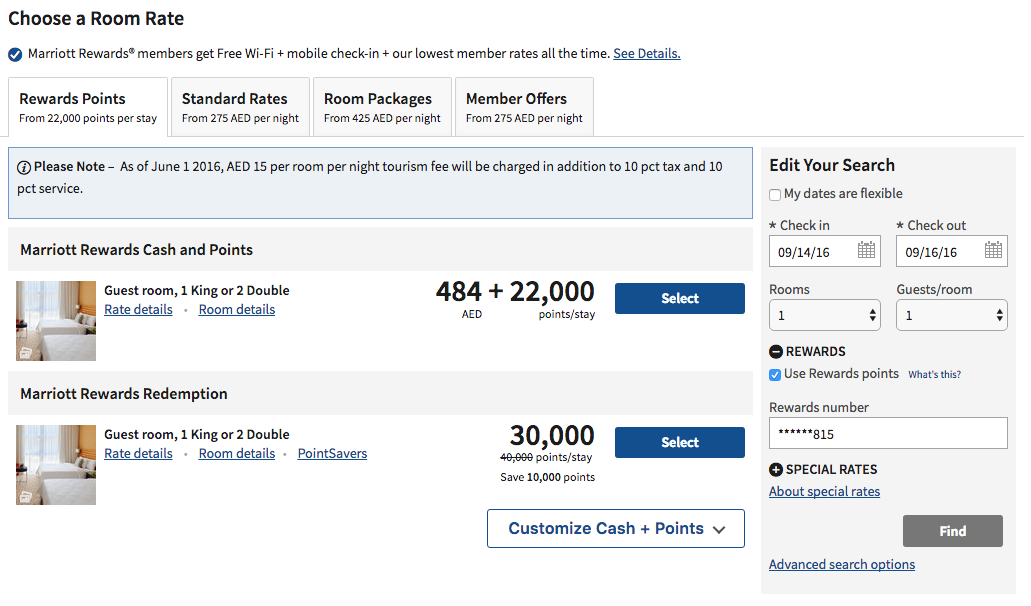Open Advanced search options link

tap(842, 565)
